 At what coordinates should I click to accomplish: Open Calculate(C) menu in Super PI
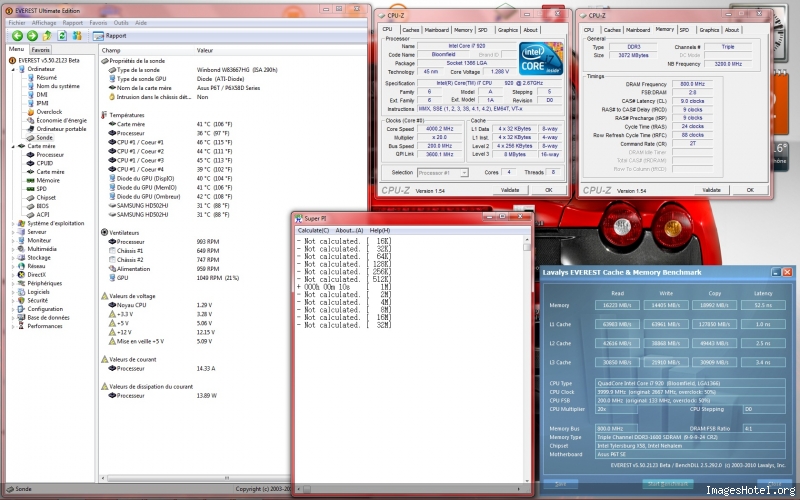[313, 231]
